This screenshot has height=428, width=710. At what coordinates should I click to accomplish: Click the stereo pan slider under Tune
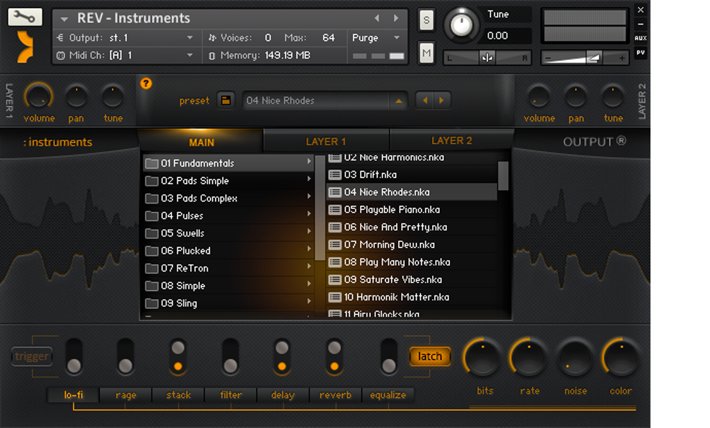pyautogui.click(x=487, y=57)
